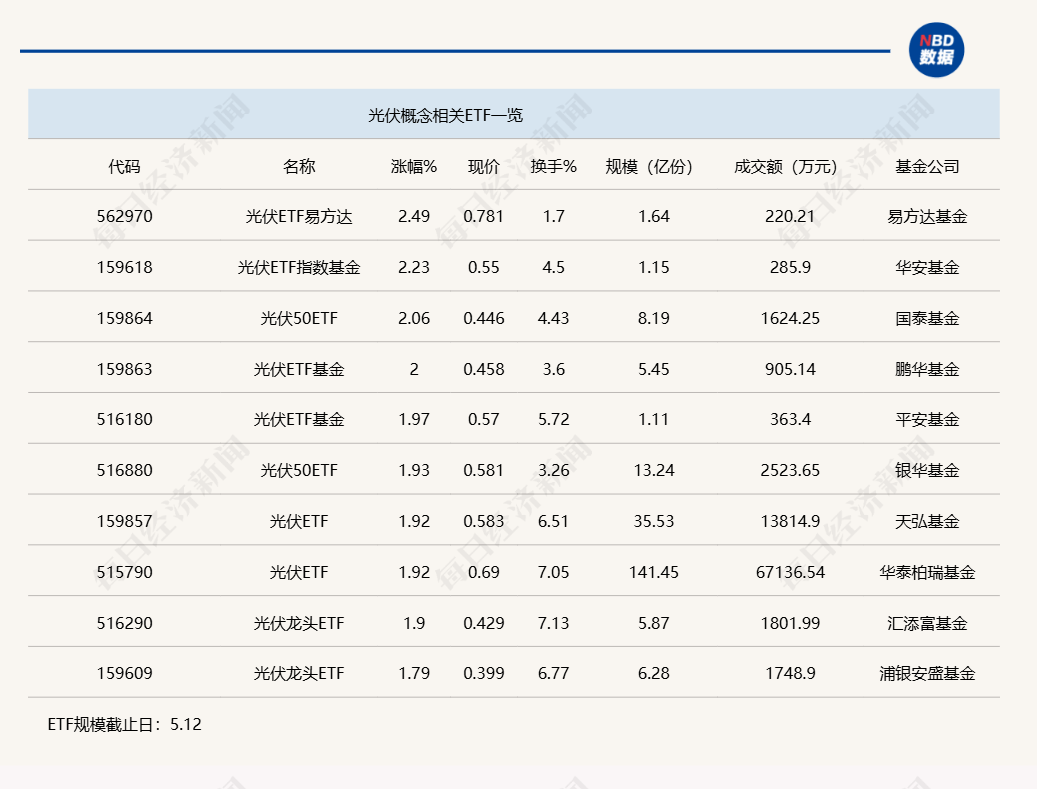This screenshot has height=789, width=1037.
Task: Select turnover amount 905.14
Action: pyautogui.click(x=790, y=369)
